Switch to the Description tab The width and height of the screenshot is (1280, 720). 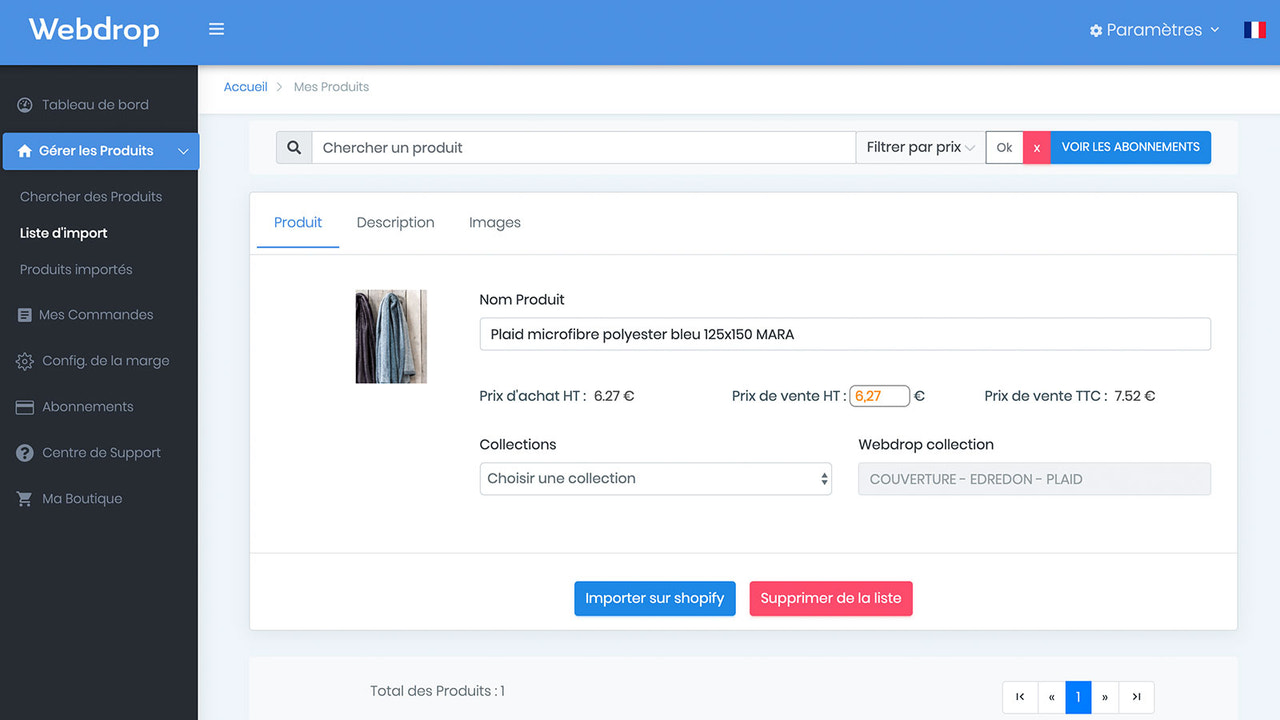(x=395, y=222)
